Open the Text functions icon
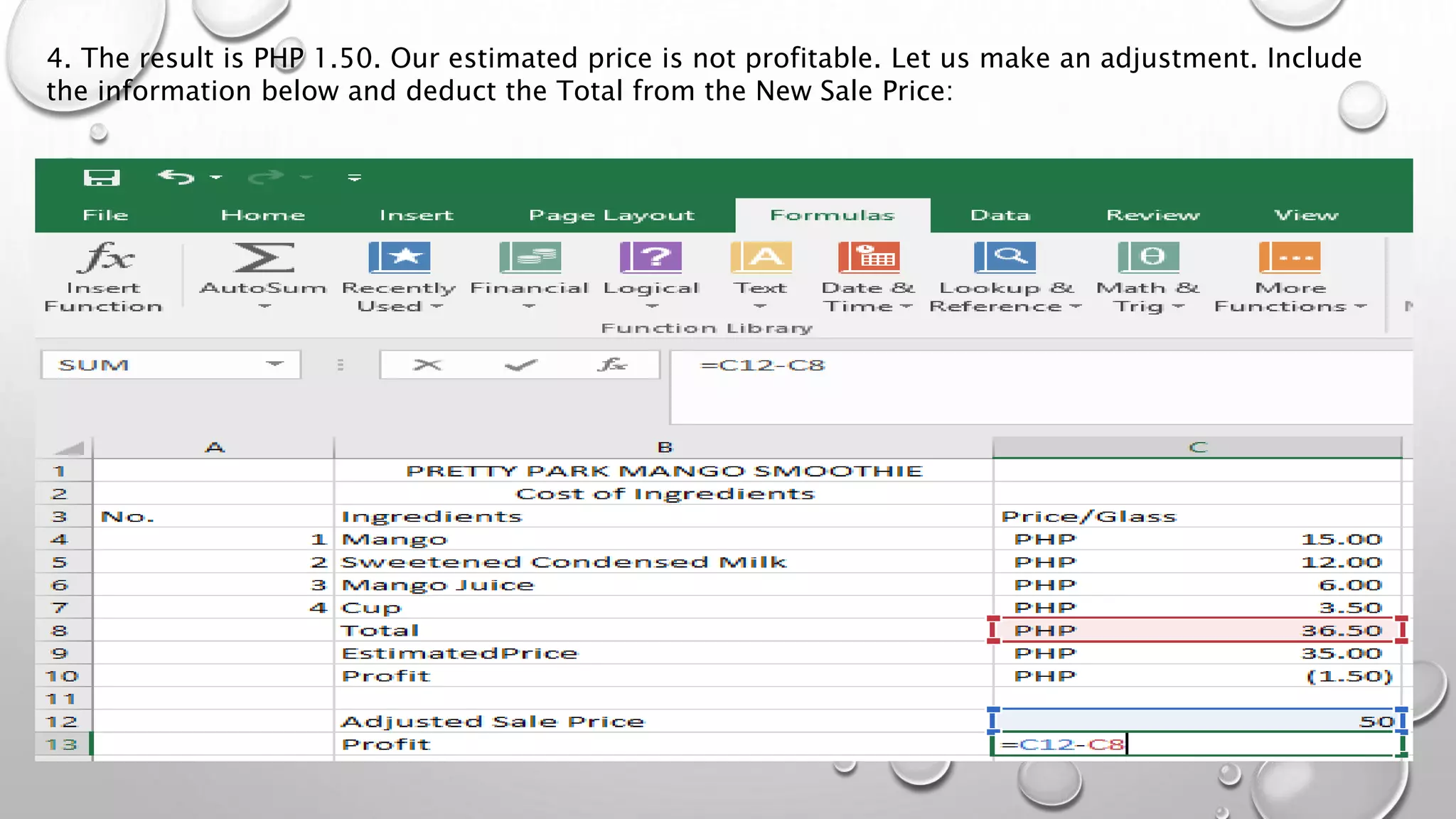Image resolution: width=1456 pixels, height=819 pixels. point(761,257)
